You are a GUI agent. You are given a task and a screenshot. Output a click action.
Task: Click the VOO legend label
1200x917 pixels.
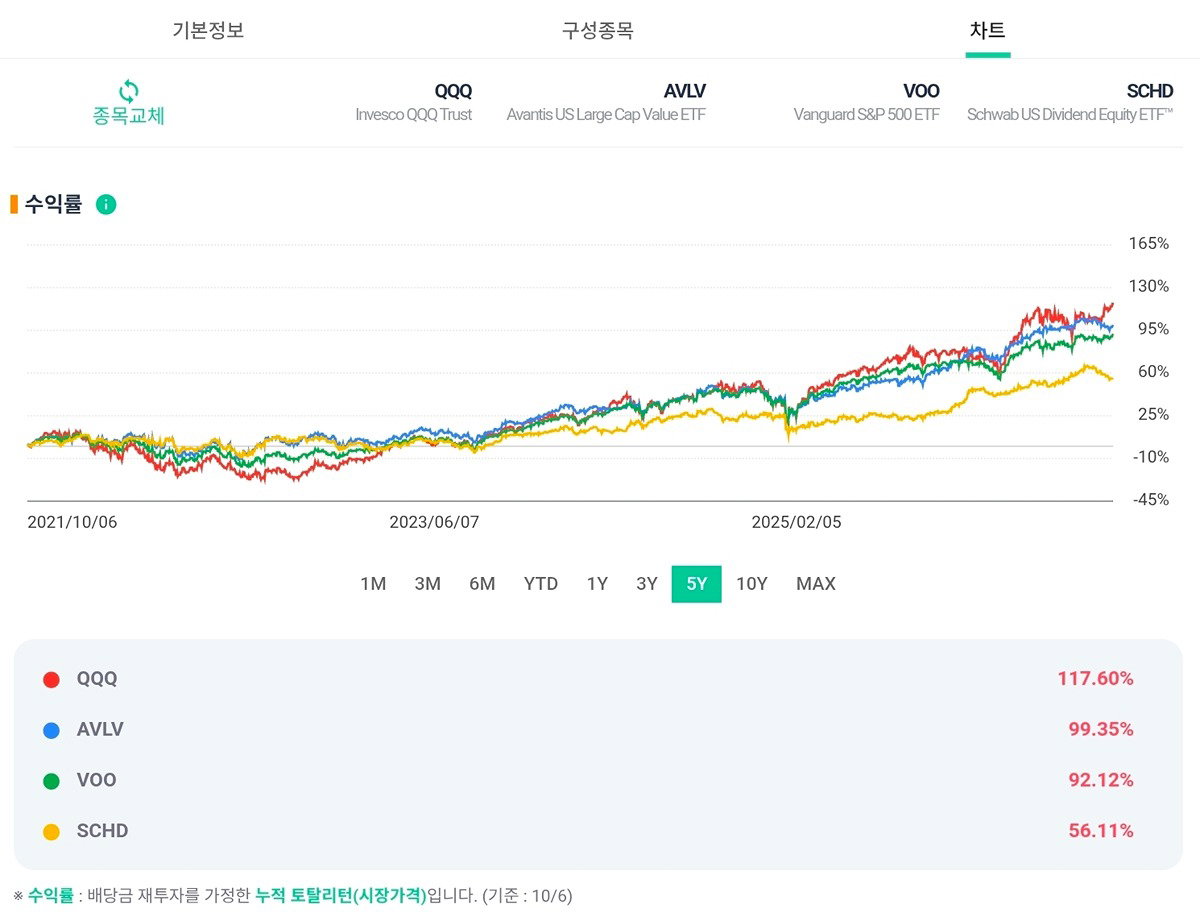click(97, 780)
